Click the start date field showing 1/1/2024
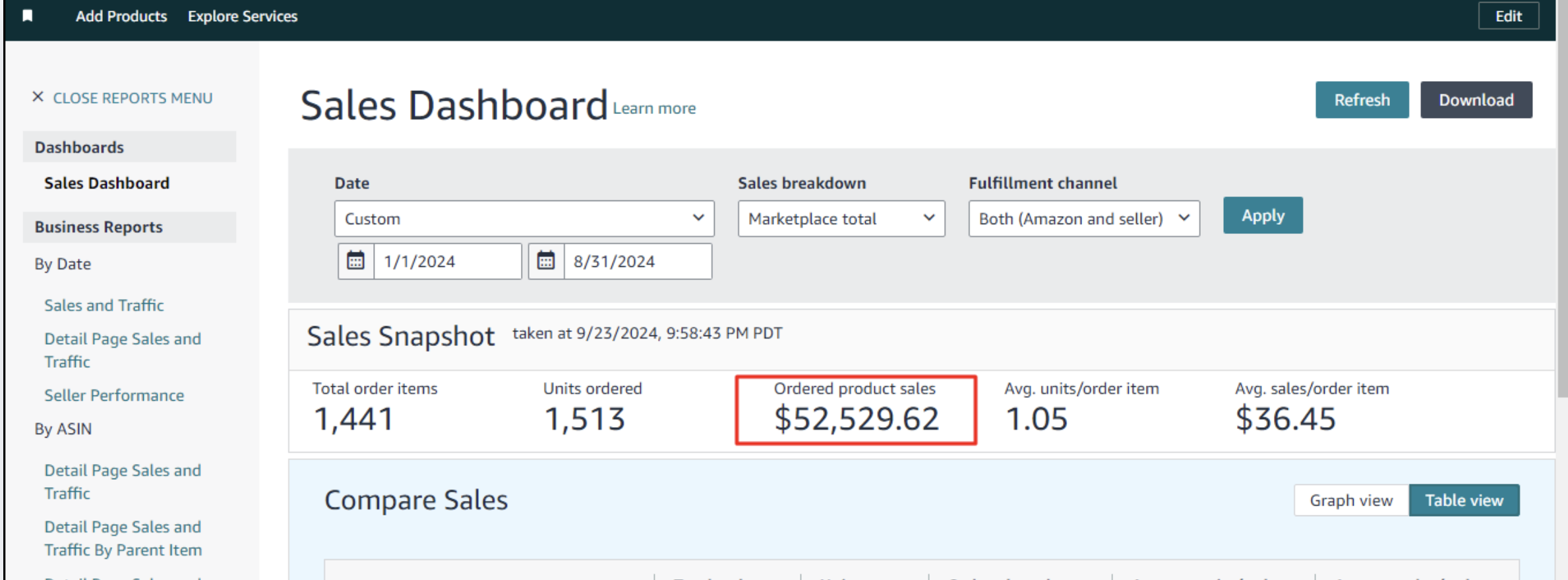 [x=447, y=262]
